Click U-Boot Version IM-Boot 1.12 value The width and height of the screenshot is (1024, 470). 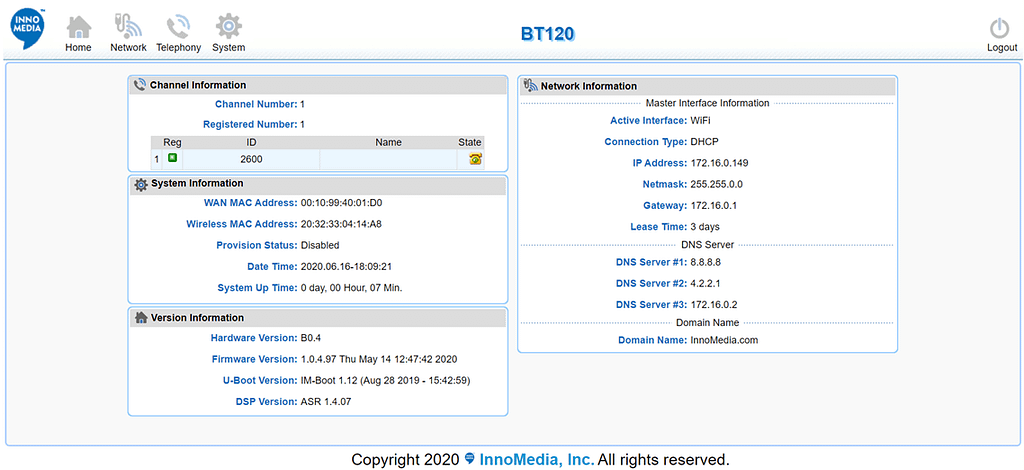[385, 380]
